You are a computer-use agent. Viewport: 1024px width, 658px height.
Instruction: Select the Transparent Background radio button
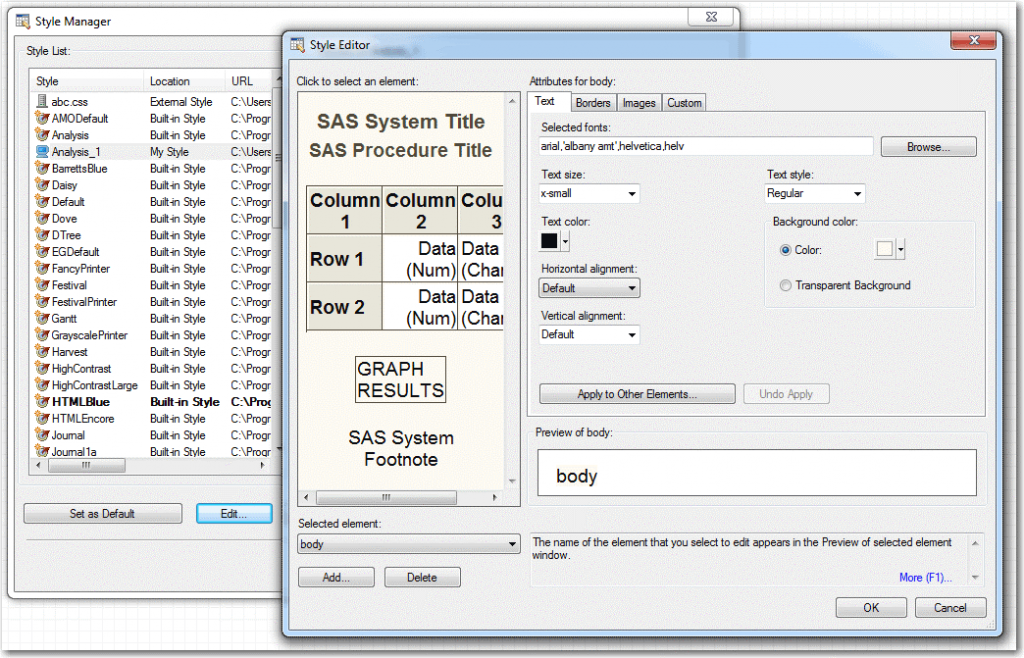(785, 285)
